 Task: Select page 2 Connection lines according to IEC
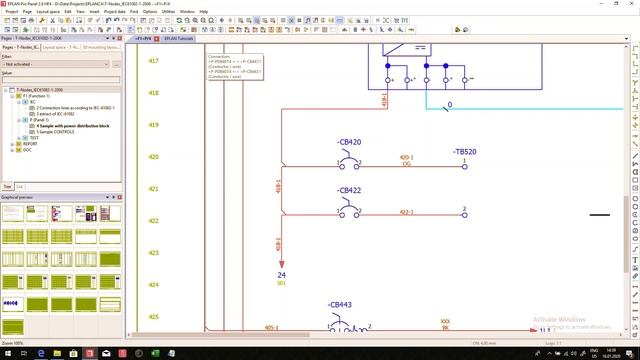click(75, 108)
